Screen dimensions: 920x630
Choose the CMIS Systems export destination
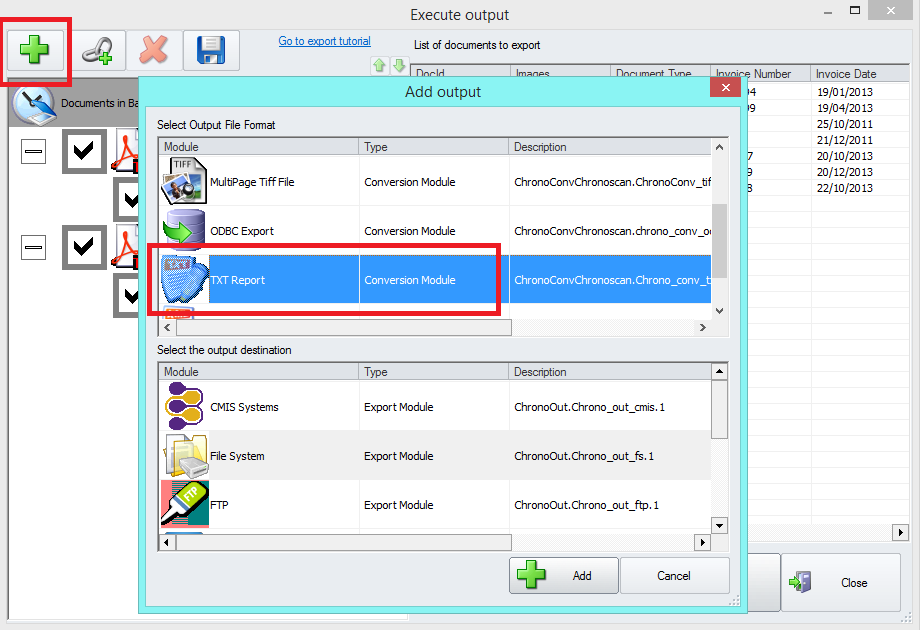click(x=244, y=407)
